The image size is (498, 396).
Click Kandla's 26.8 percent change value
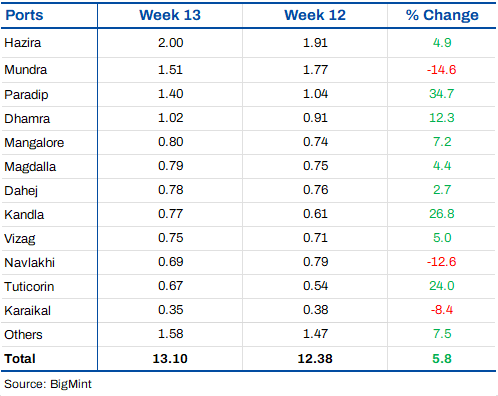coord(442,214)
